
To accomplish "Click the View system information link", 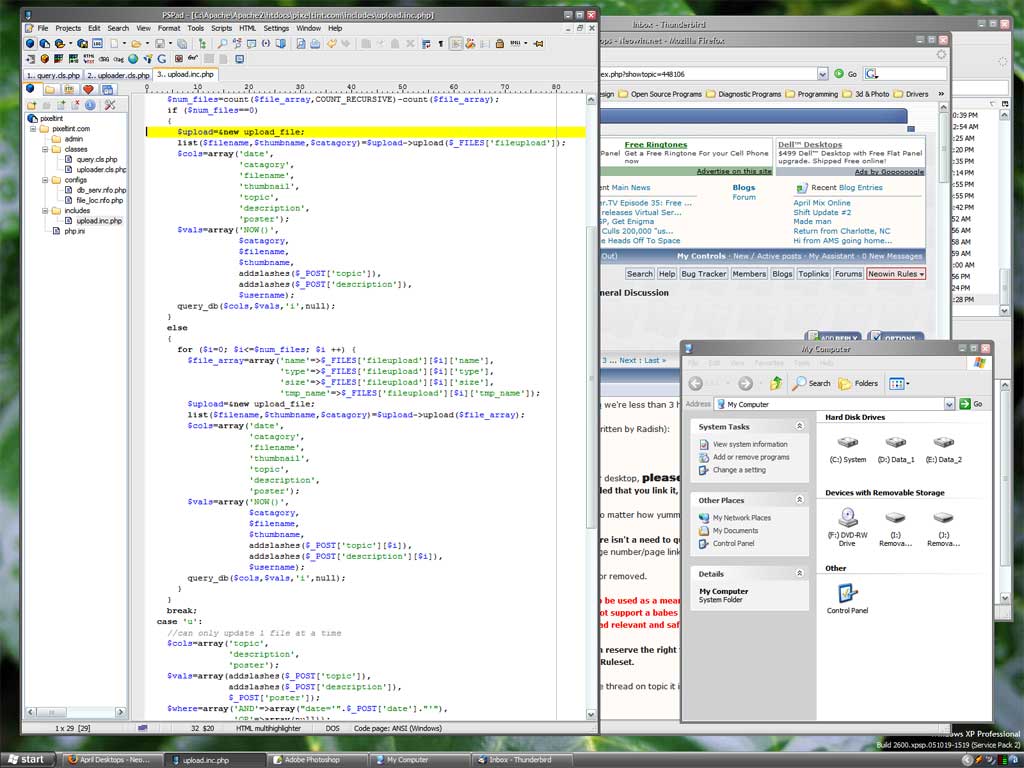I will point(749,444).
